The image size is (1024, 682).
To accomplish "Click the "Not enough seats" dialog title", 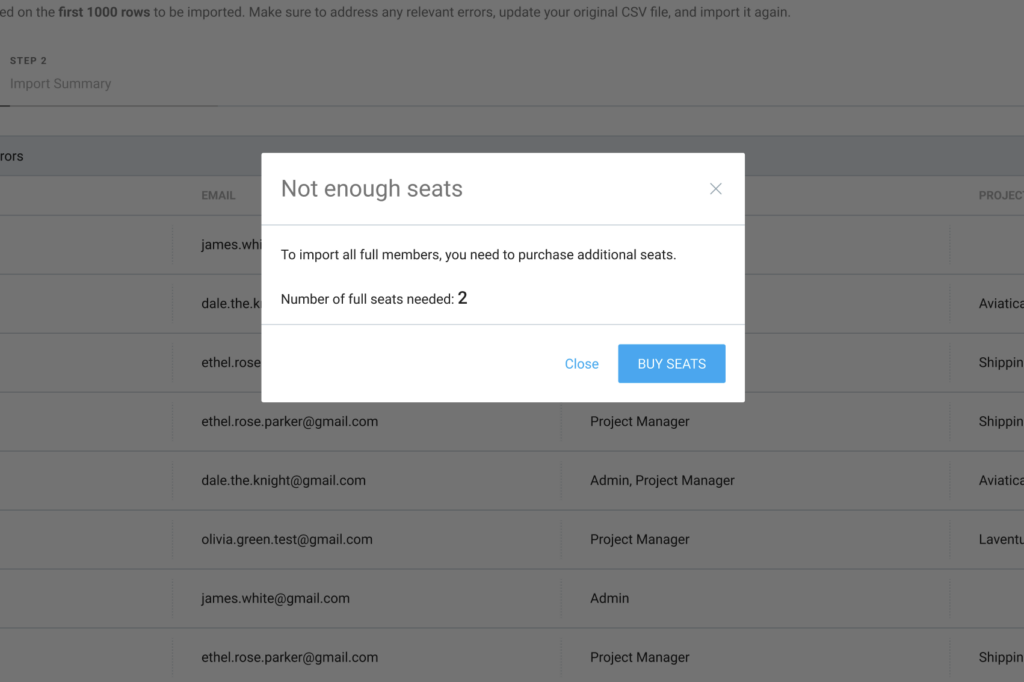I will (x=371, y=189).
